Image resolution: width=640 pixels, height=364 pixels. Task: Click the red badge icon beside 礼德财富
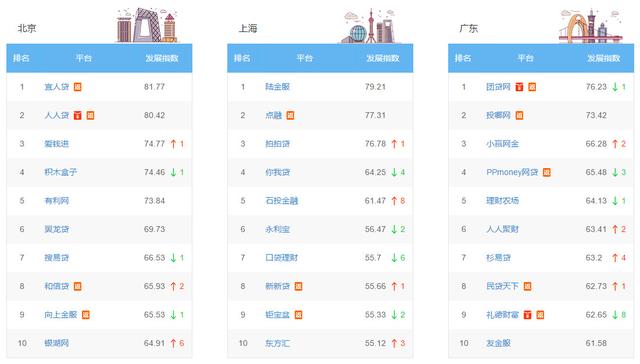[x=527, y=315]
